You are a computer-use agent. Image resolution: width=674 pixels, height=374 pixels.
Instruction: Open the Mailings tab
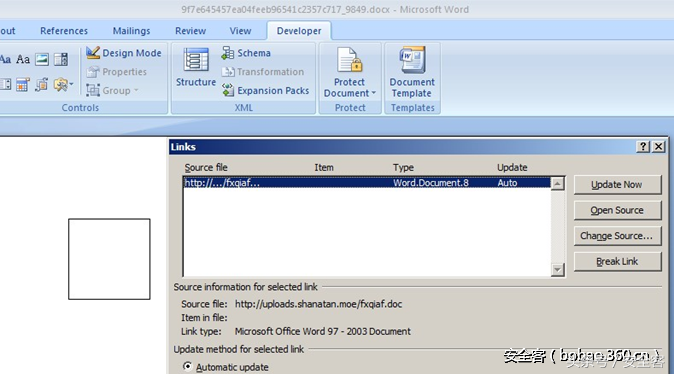131,31
